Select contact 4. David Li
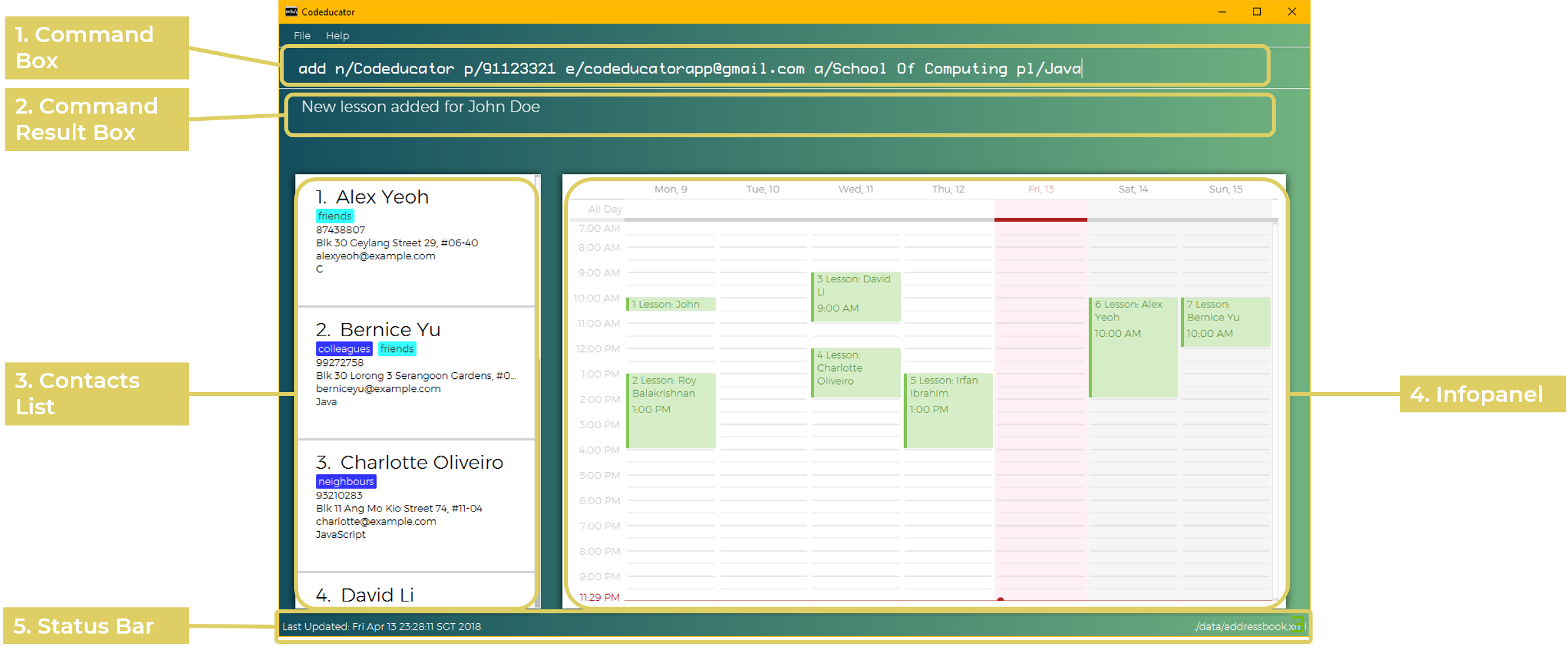Image resolution: width=1568 pixels, height=652 pixels. point(416,590)
